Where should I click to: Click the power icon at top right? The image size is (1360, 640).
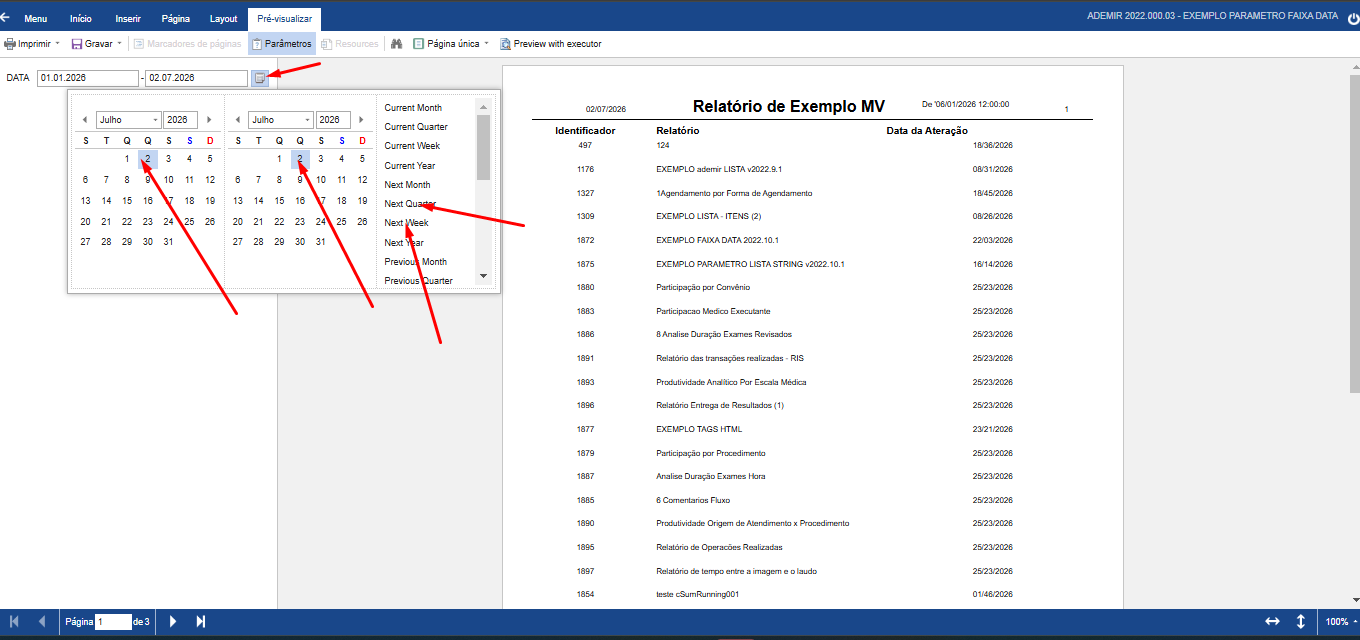point(1352,17)
